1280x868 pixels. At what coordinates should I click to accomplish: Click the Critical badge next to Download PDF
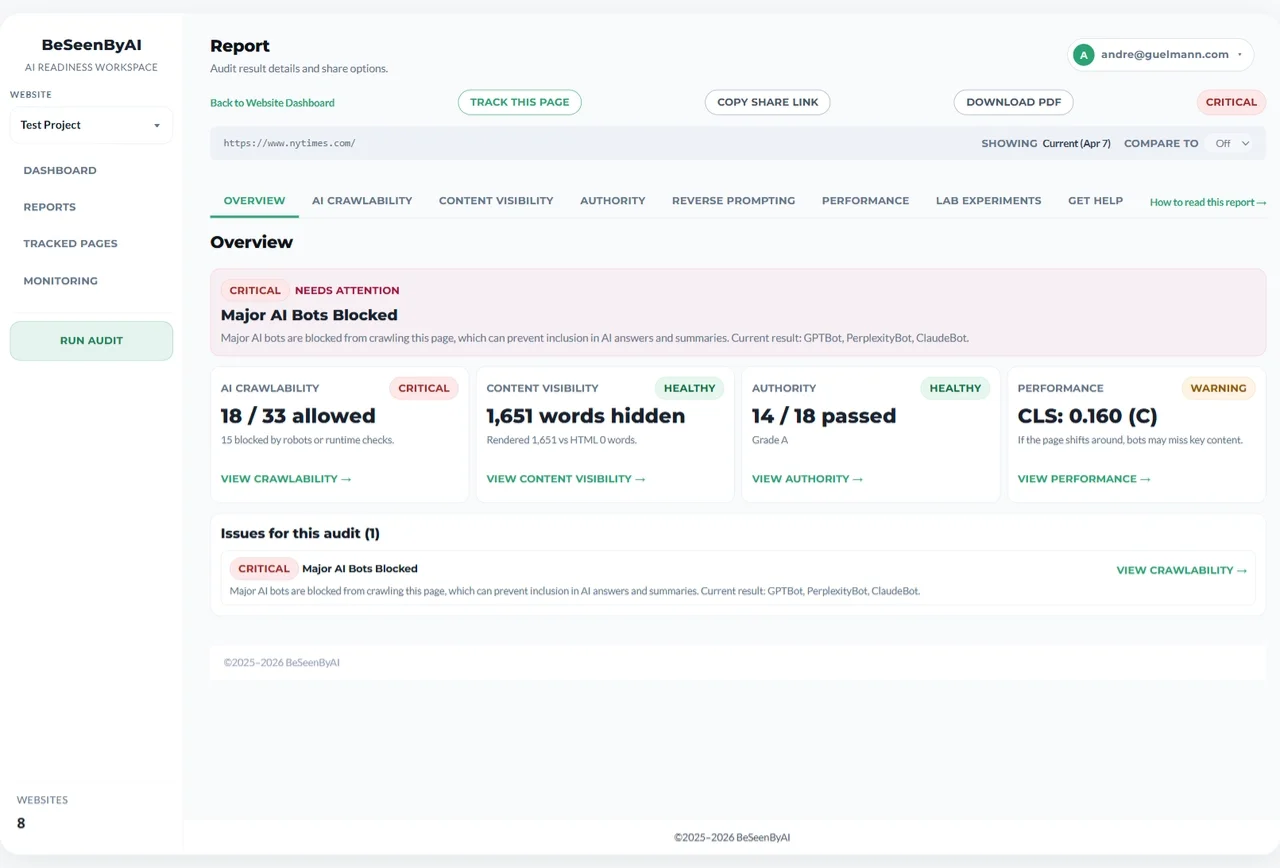(1231, 102)
